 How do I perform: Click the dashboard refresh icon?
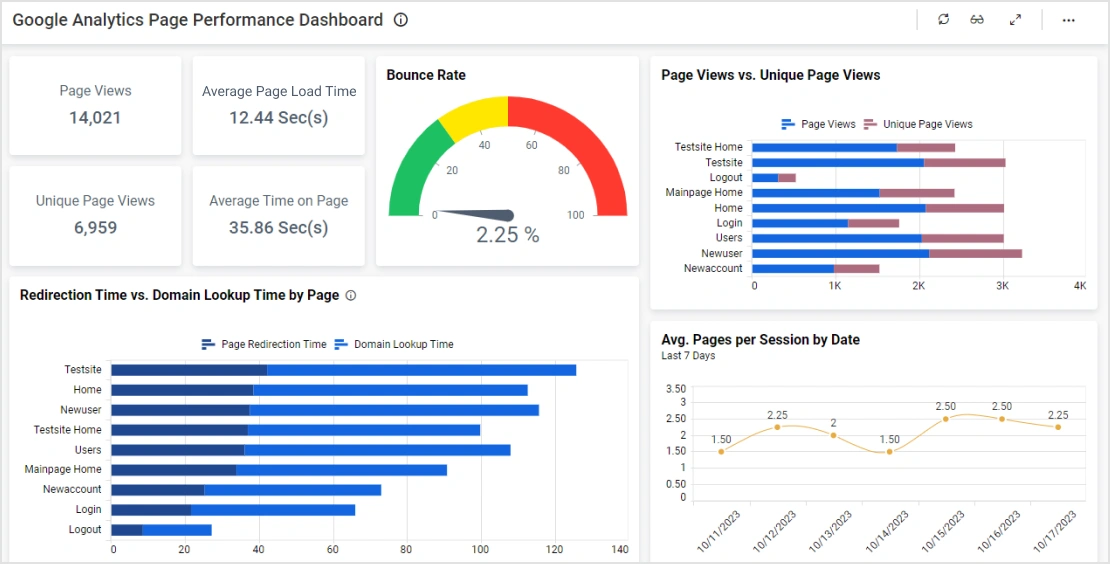(943, 20)
